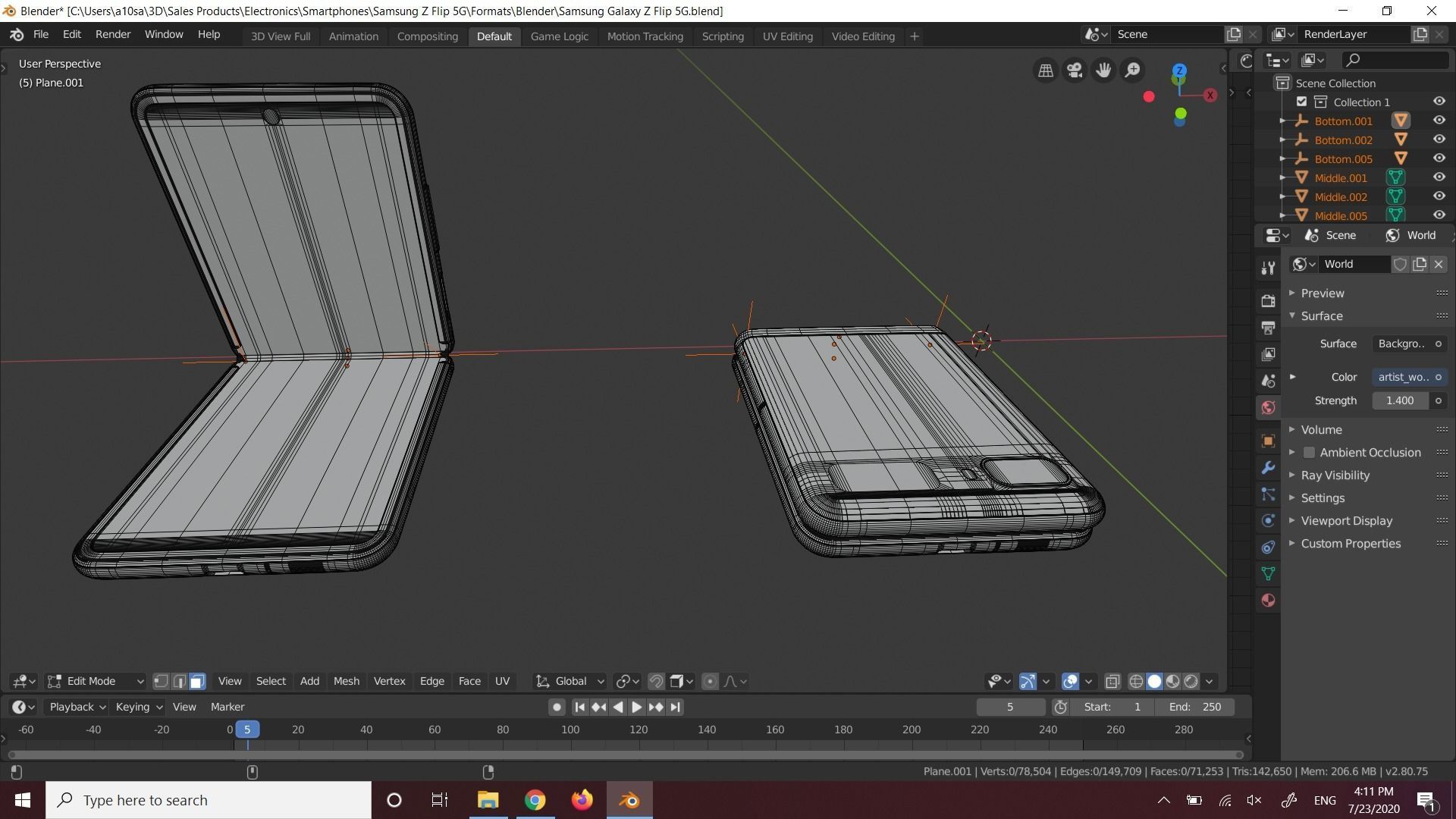Click the Blender logo app menu

pos(17,35)
